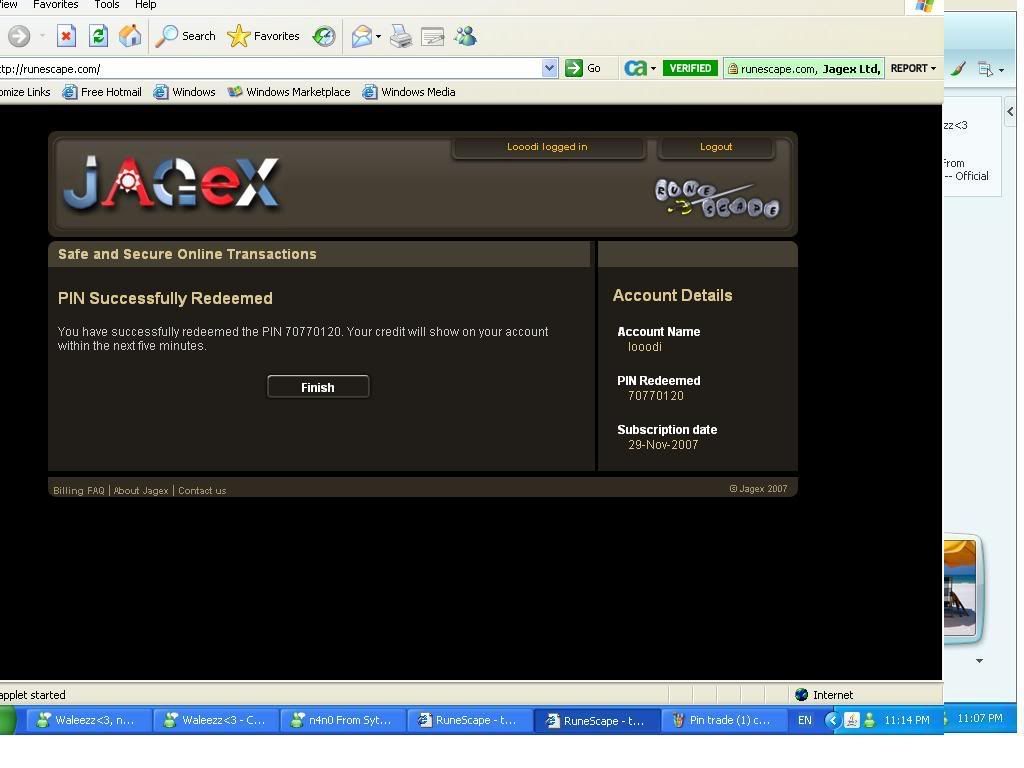The height and width of the screenshot is (768, 1024).
Task: Open the Help menu
Action: pyautogui.click(x=146, y=5)
